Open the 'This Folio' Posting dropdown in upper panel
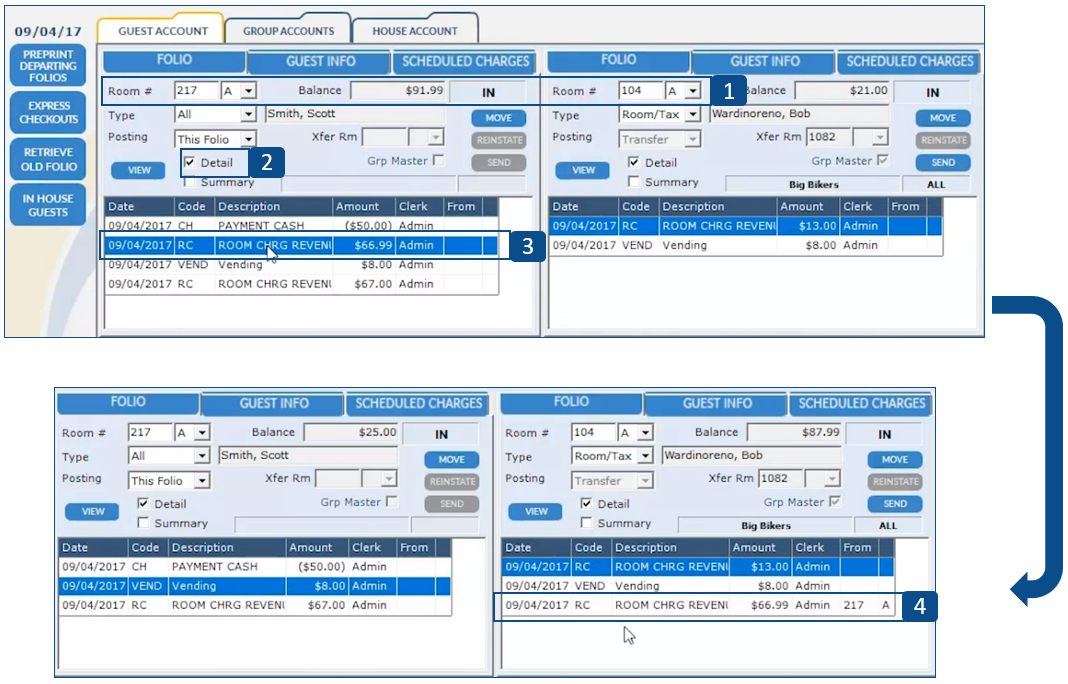This screenshot has height=684, width=1068. [x=246, y=140]
